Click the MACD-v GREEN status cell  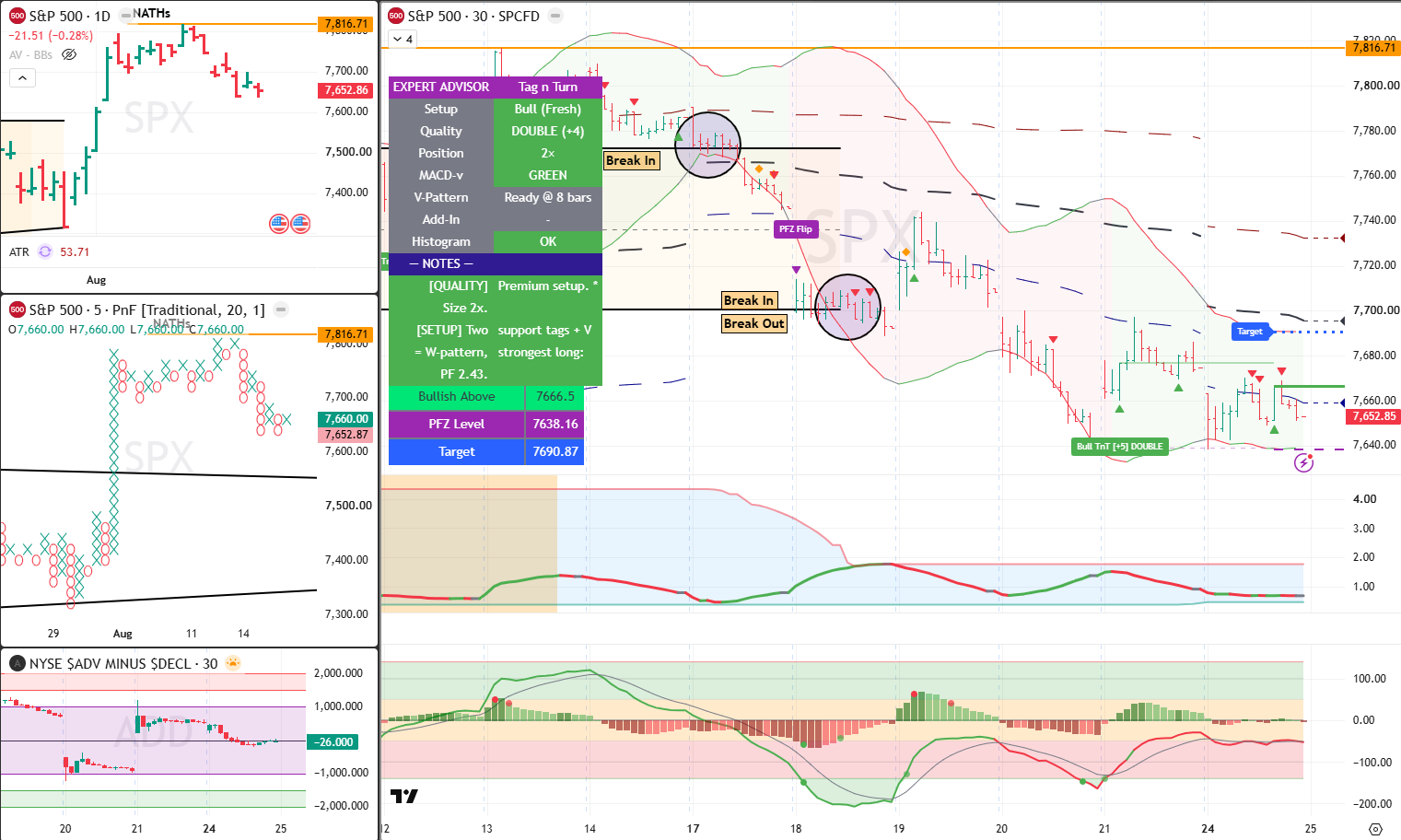click(548, 175)
